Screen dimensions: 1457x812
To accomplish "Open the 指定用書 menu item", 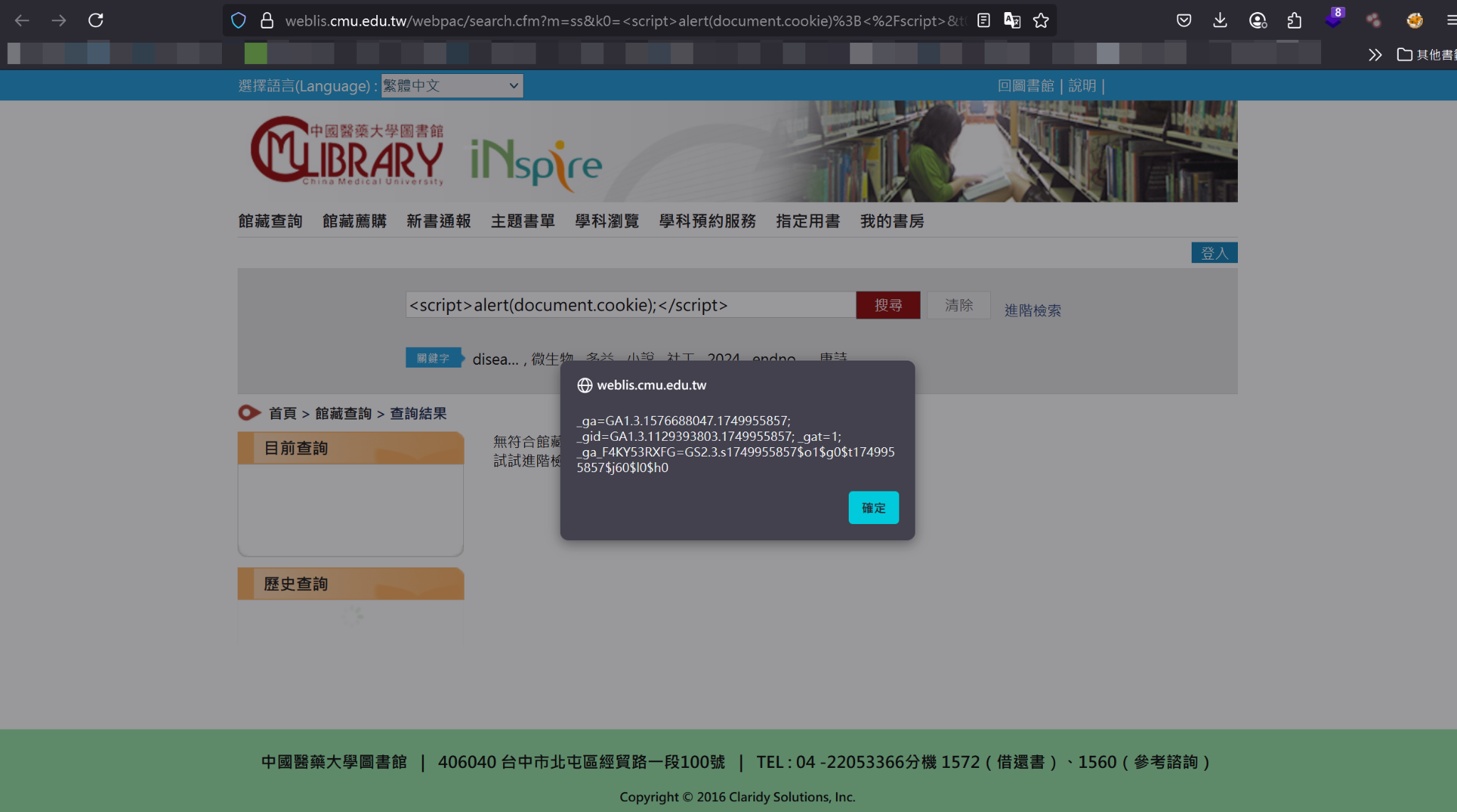I will coord(808,221).
